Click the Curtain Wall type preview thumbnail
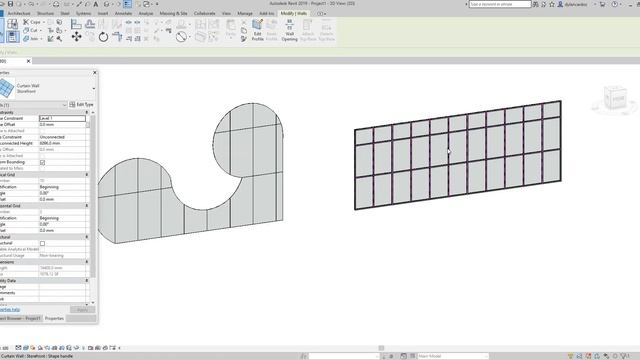This screenshot has height=360, width=640. point(7,88)
